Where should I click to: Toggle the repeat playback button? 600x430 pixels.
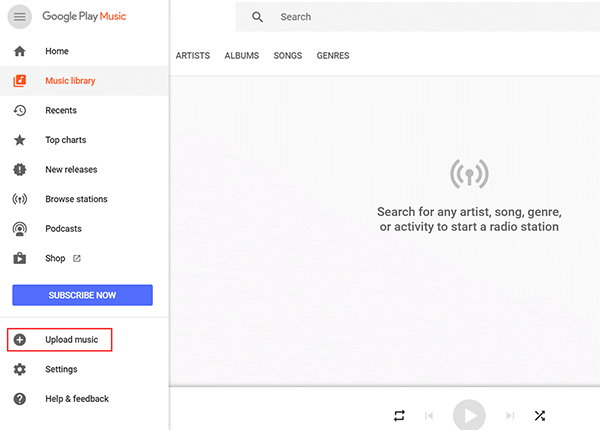(399, 415)
